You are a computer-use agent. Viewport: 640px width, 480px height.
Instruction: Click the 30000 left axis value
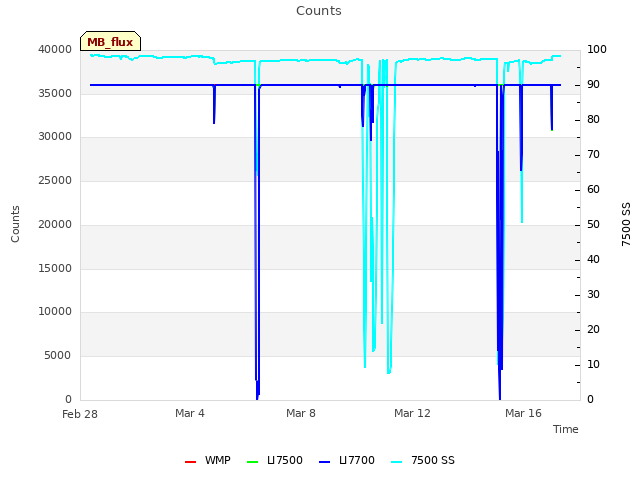tap(55, 136)
